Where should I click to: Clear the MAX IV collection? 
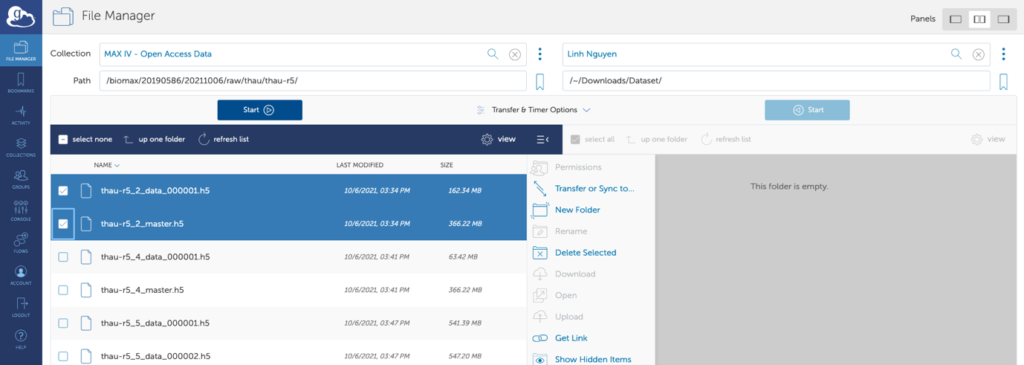click(x=515, y=54)
